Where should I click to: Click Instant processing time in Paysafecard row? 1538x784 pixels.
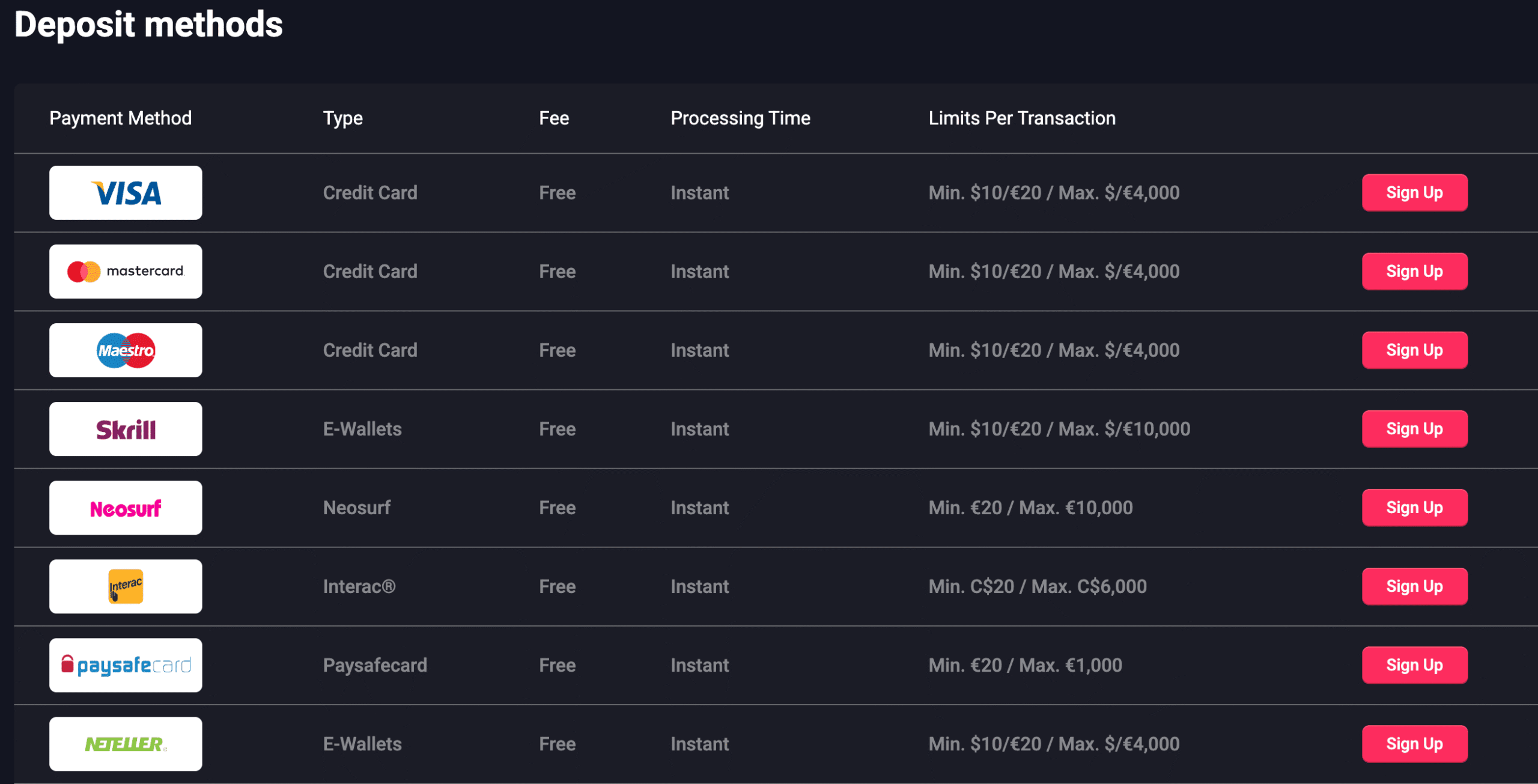coord(700,665)
